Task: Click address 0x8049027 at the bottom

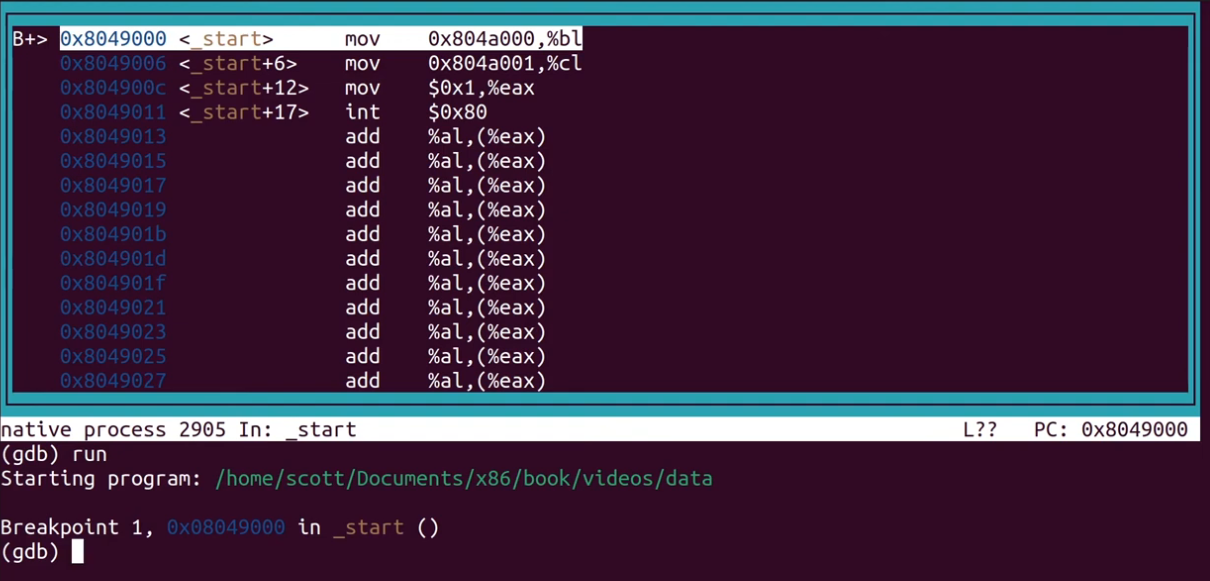Action: pos(113,380)
